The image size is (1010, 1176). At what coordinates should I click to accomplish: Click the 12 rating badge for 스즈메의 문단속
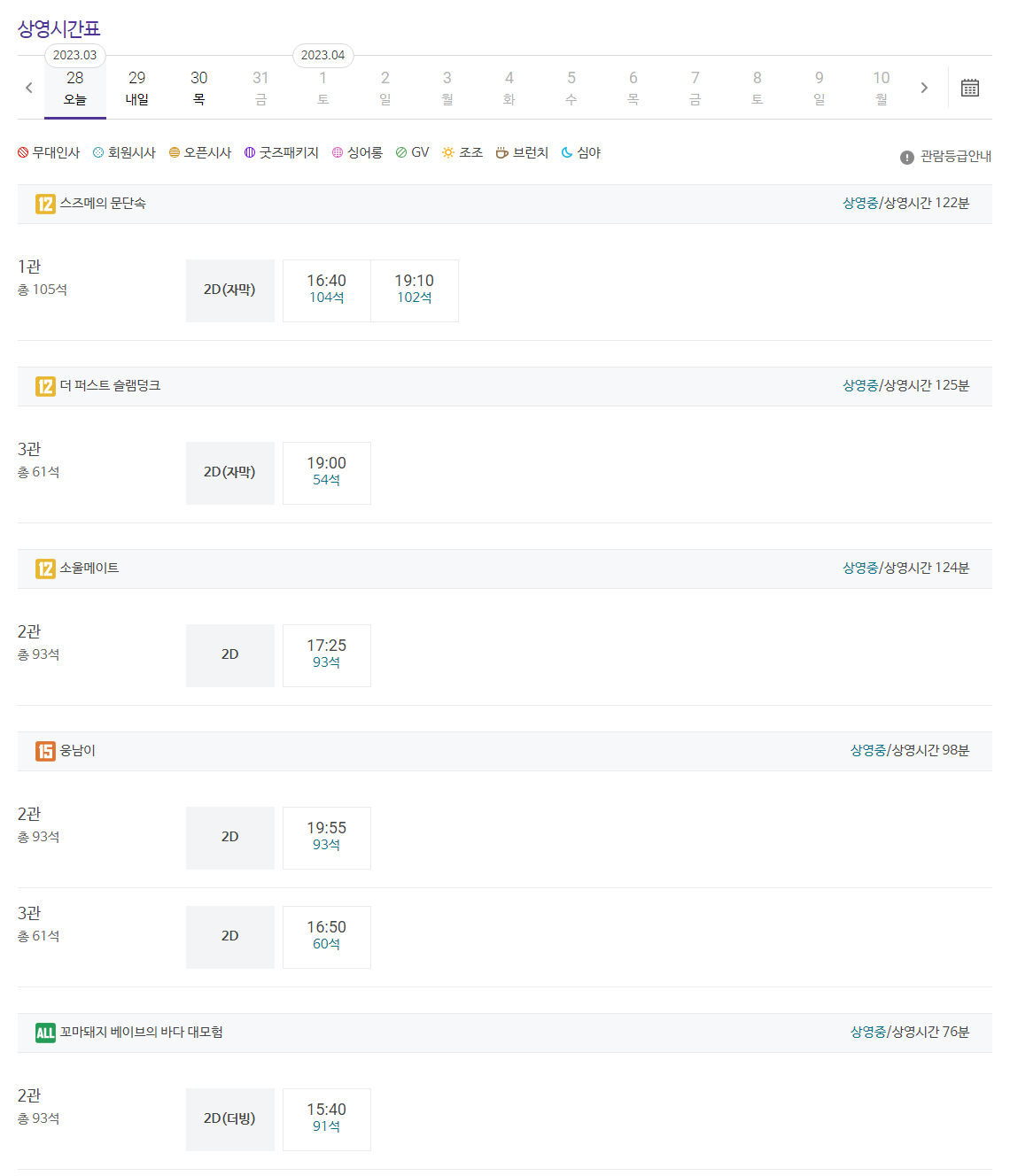(45, 204)
